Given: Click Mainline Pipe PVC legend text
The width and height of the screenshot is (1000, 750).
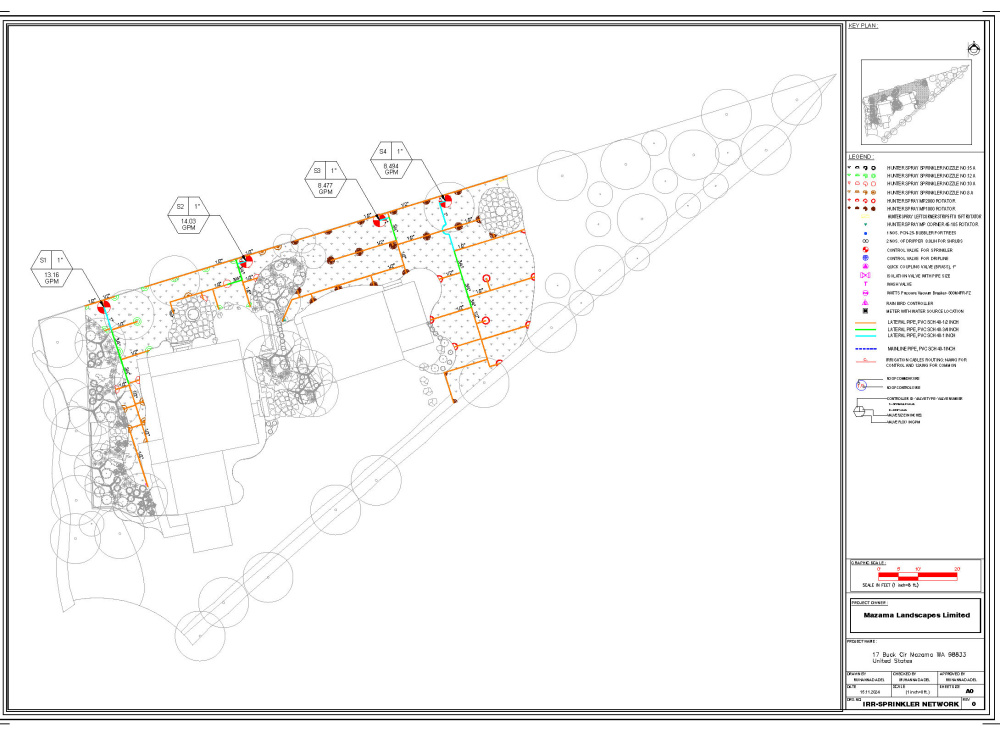Looking at the screenshot, I should click(922, 349).
